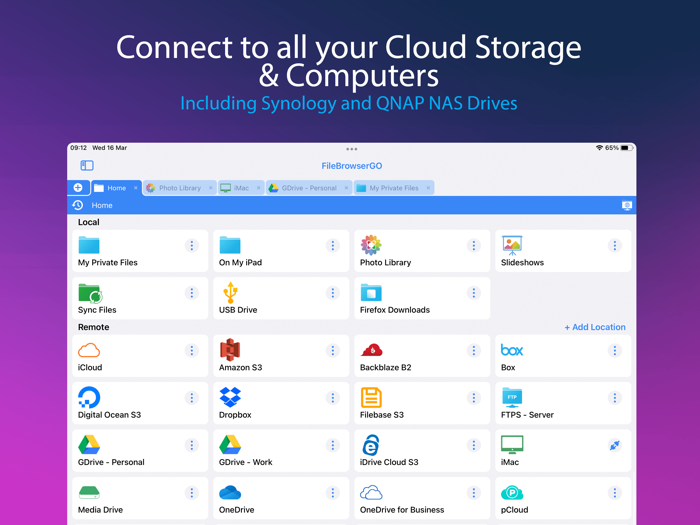700x525 pixels.
Task: Open the history clock icon
Action: [78, 205]
